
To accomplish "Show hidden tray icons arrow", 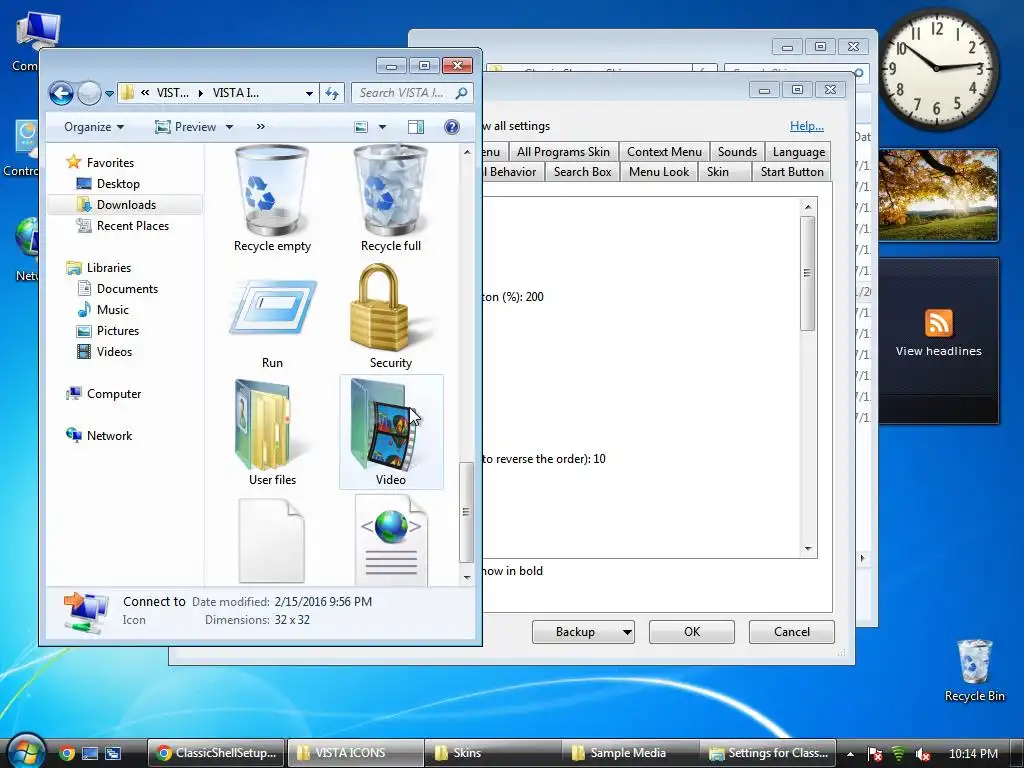I will tap(850, 754).
